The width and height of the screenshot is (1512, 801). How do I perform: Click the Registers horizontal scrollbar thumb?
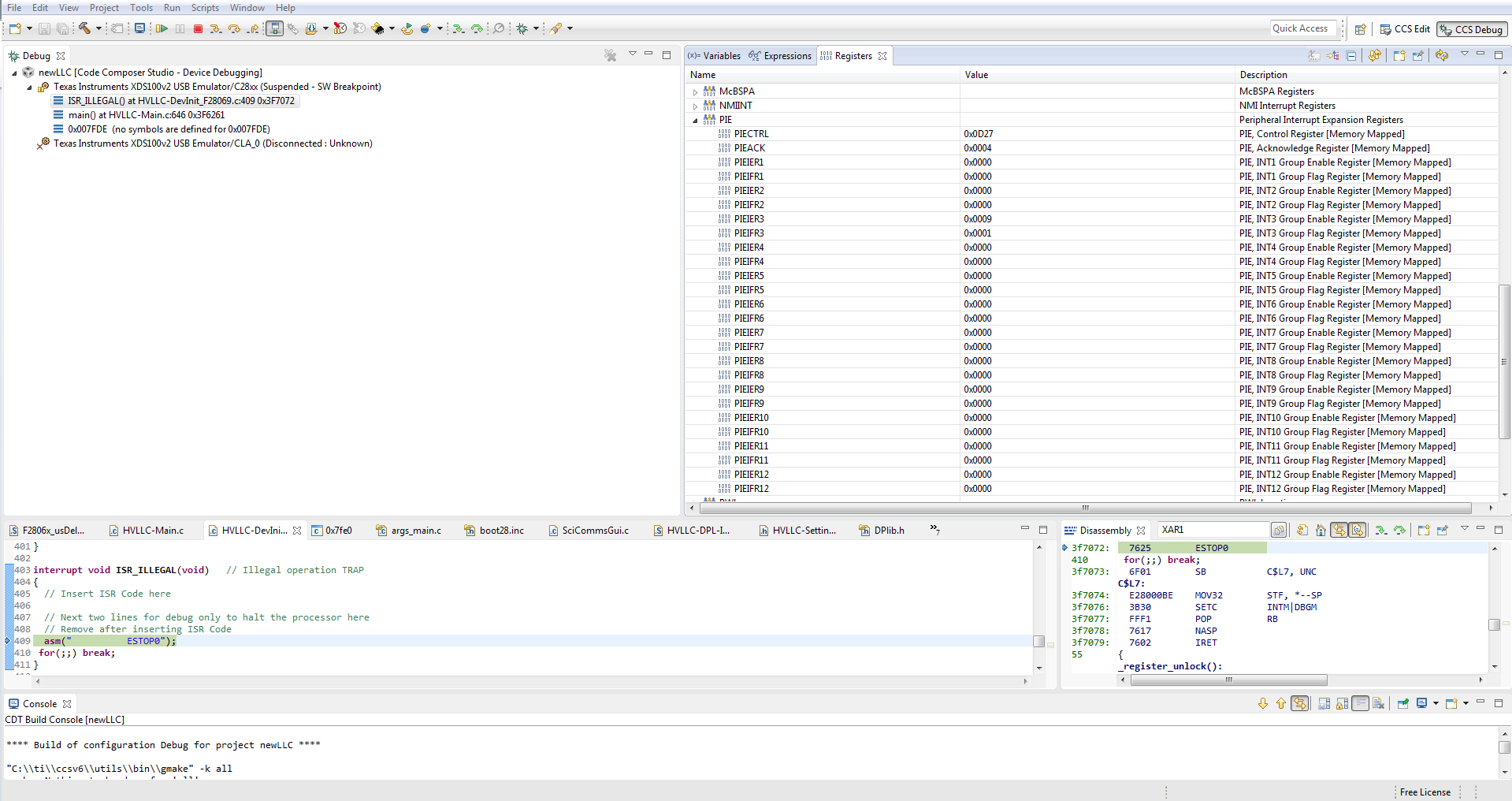point(1085,508)
